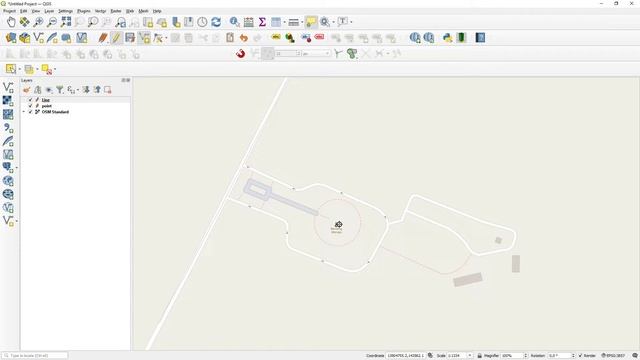Click the Save Layer Edits icon

(130, 38)
